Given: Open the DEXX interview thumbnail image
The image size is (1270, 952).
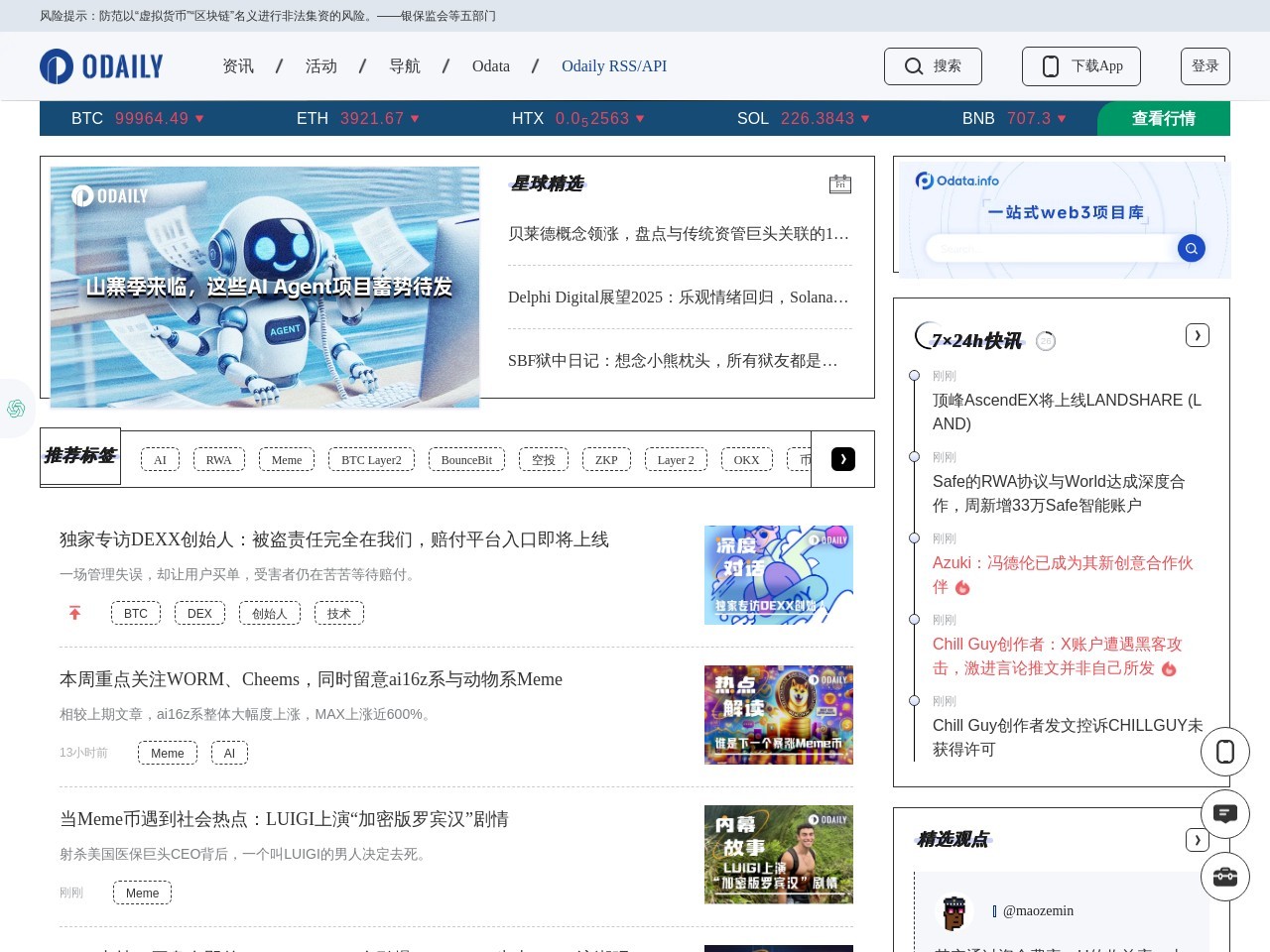Looking at the screenshot, I should 779,575.
